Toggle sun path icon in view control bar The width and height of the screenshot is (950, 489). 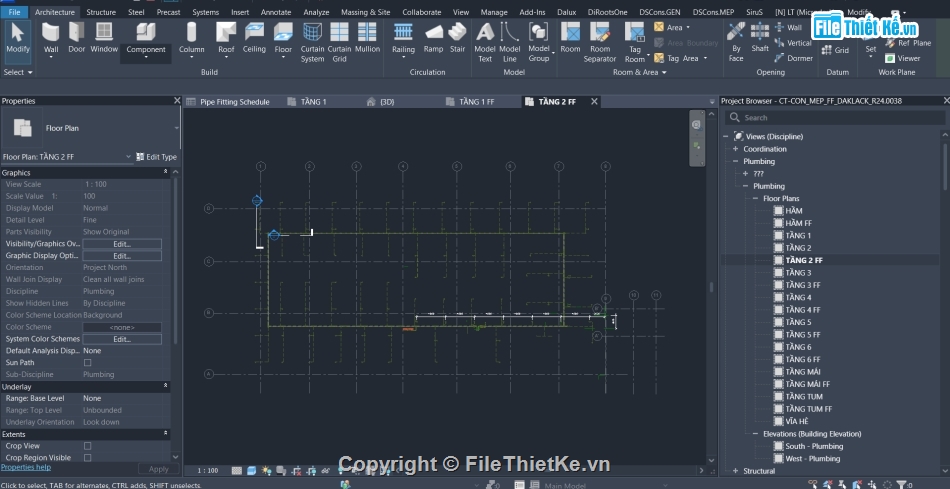[267, 470]
